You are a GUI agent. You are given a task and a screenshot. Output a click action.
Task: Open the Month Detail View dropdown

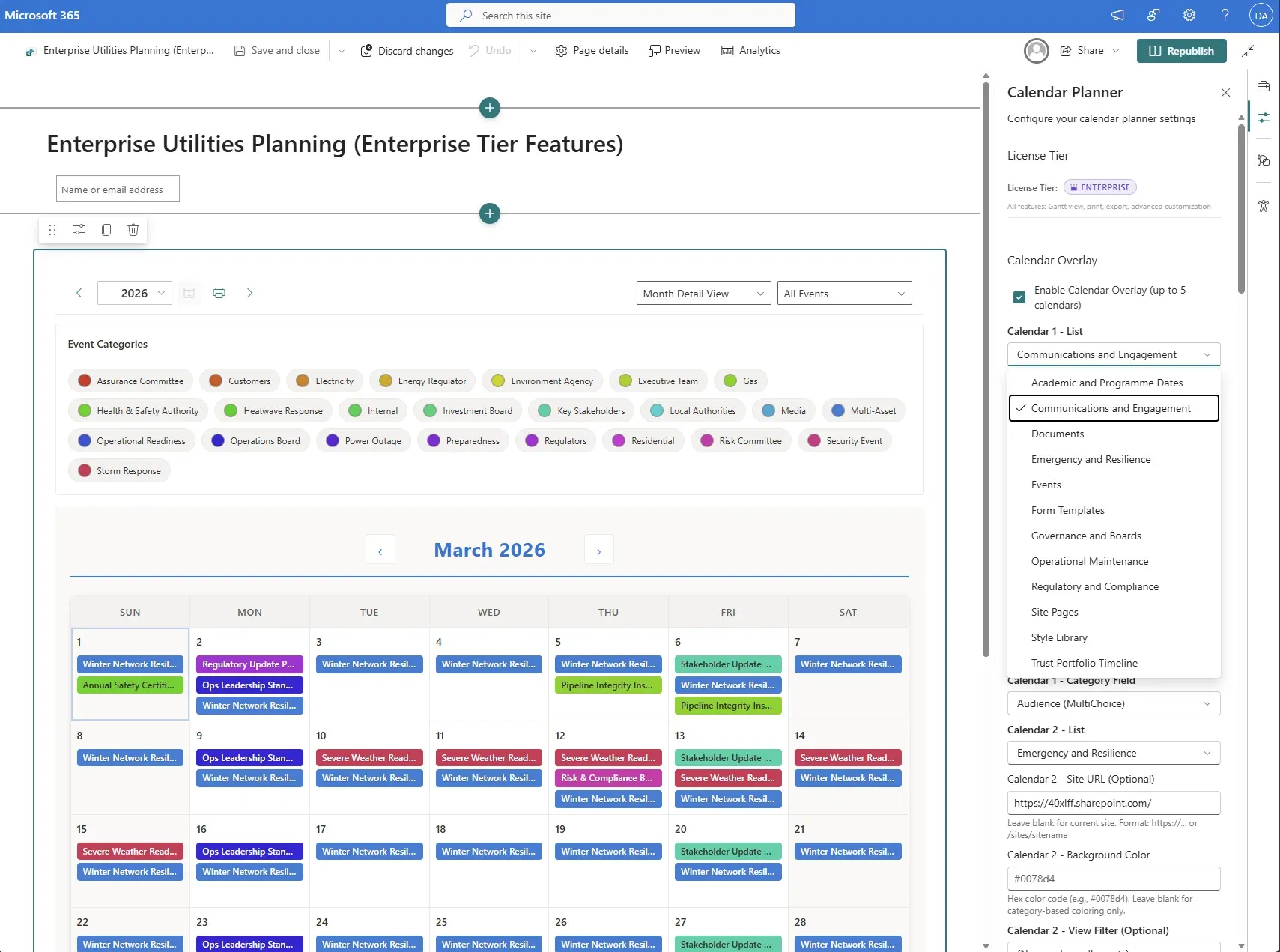(x=703, y=293)
